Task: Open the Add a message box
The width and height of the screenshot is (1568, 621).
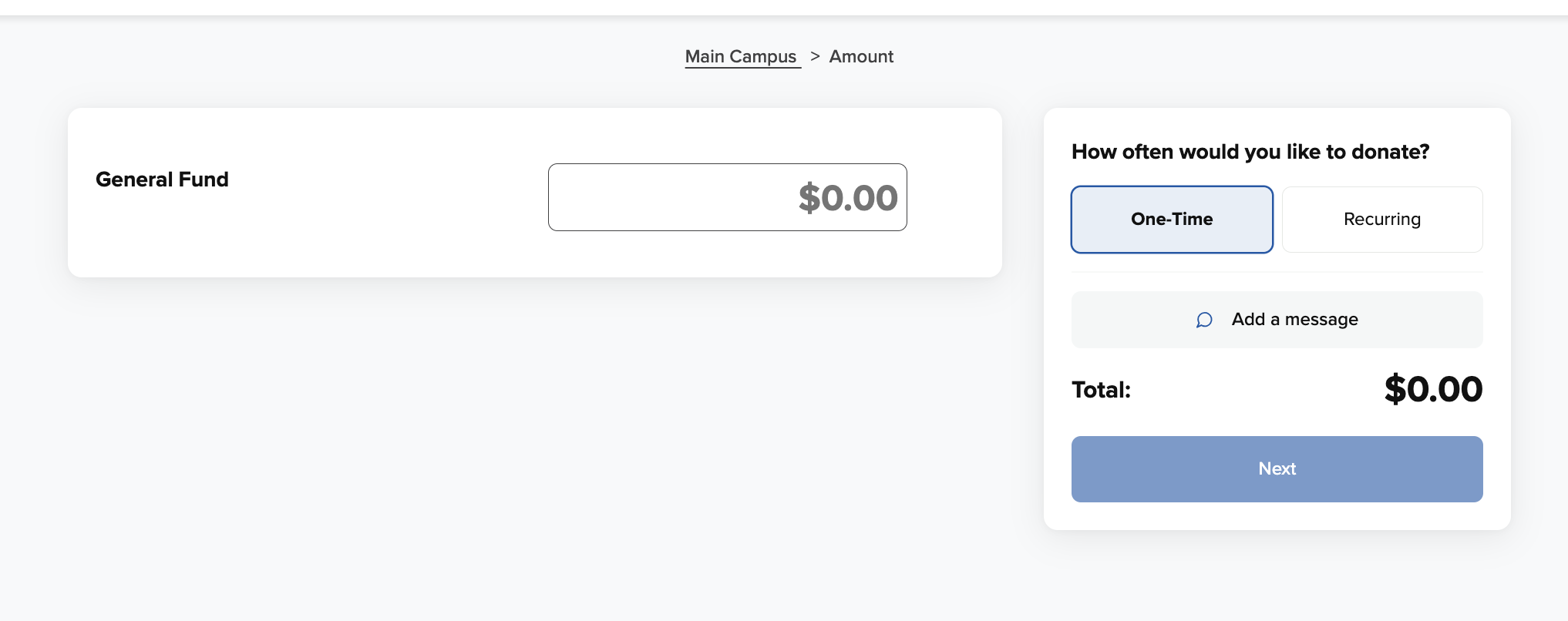Action: click(x=1277, y=320)
